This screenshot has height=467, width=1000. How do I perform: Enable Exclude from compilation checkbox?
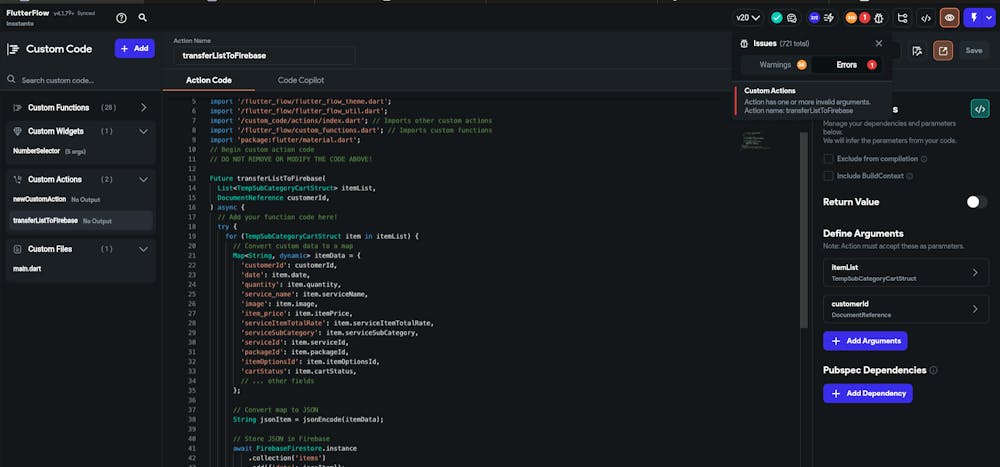[x=828, y=159]
